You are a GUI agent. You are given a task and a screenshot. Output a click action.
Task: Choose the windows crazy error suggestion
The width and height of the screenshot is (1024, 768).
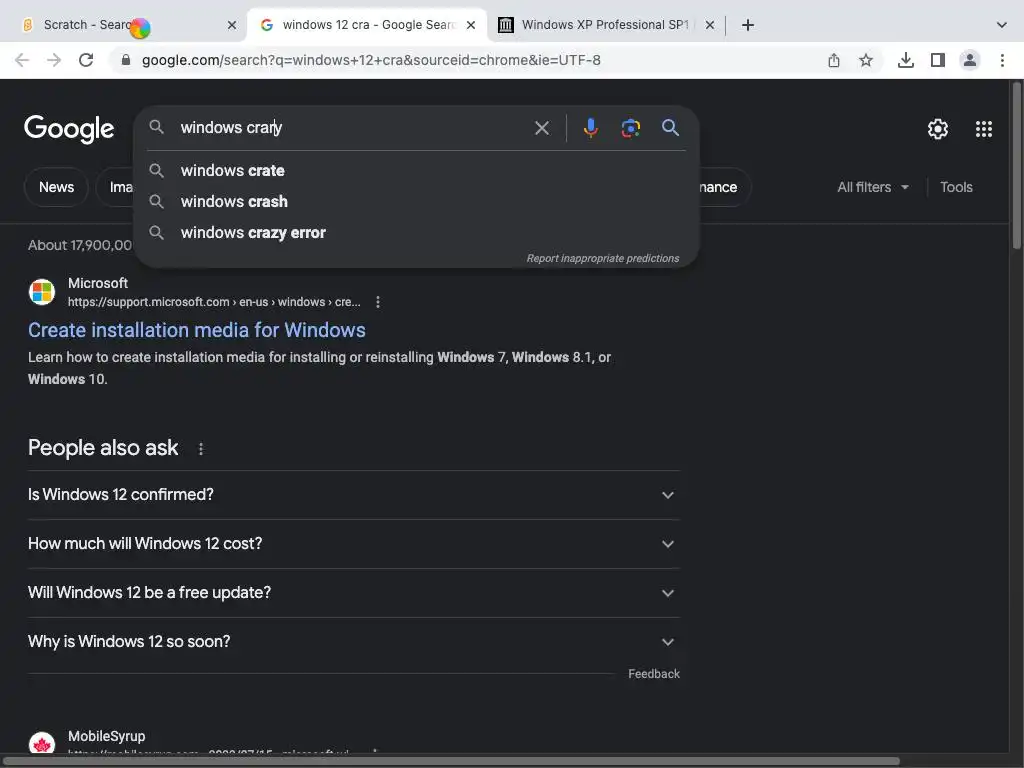(417, 233)
